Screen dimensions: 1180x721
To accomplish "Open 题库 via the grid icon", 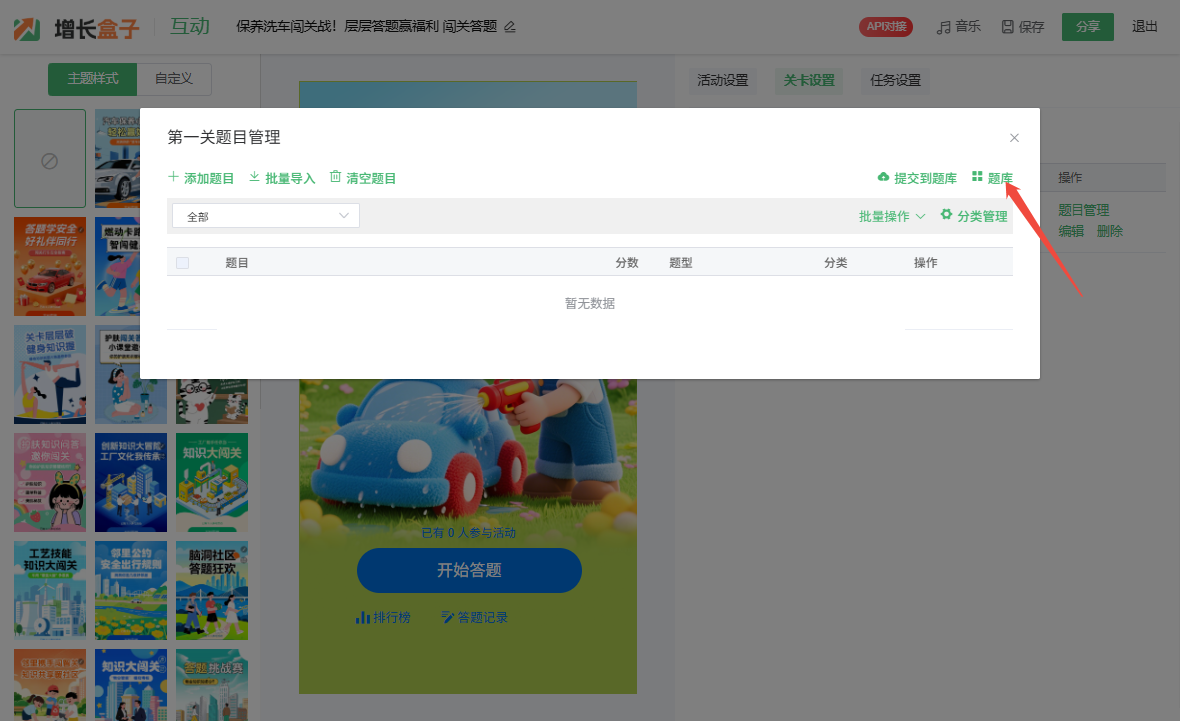I will (x=977, y=177).
